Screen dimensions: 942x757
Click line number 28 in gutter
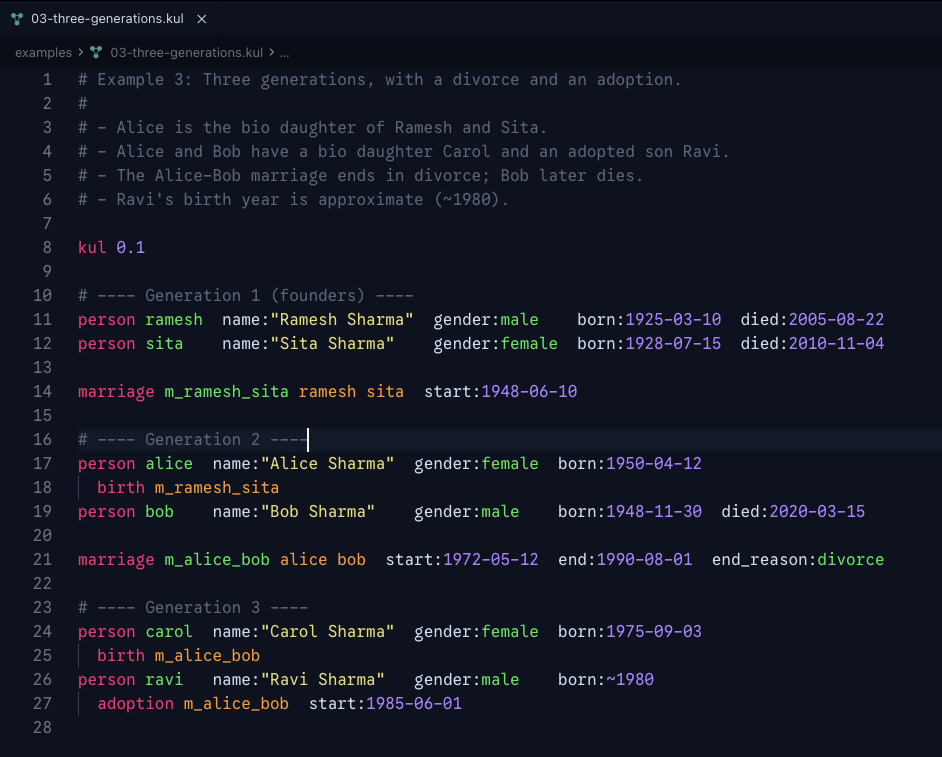tap(42, 728)
